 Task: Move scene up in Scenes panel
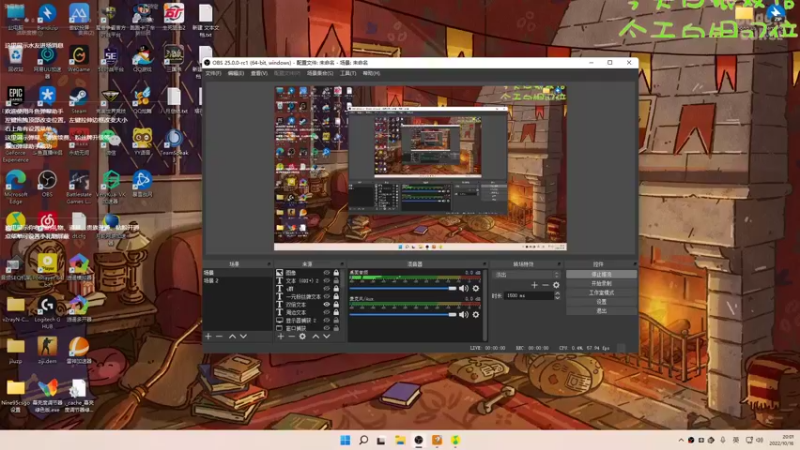coord(232,336)
